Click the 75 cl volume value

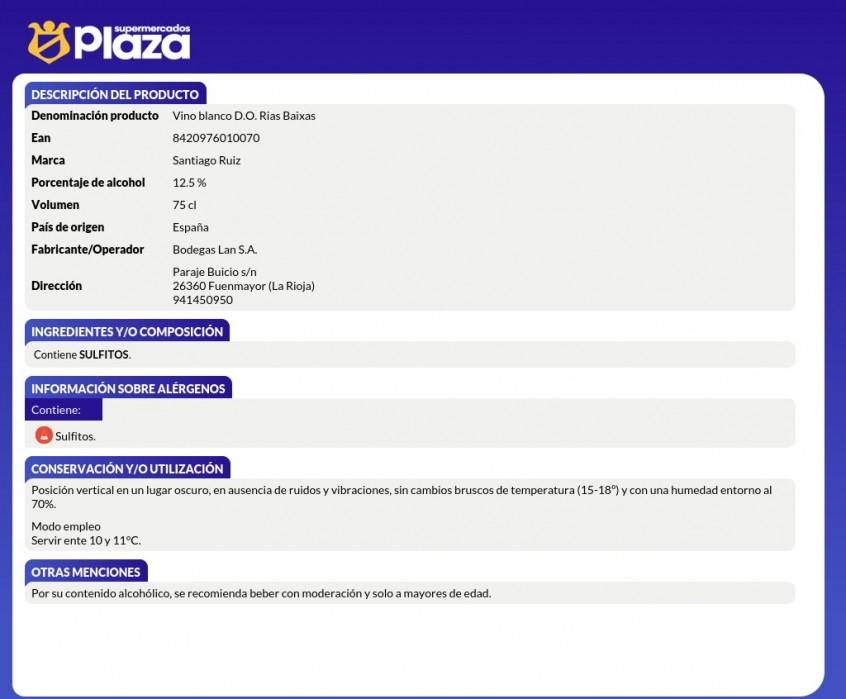185,205
